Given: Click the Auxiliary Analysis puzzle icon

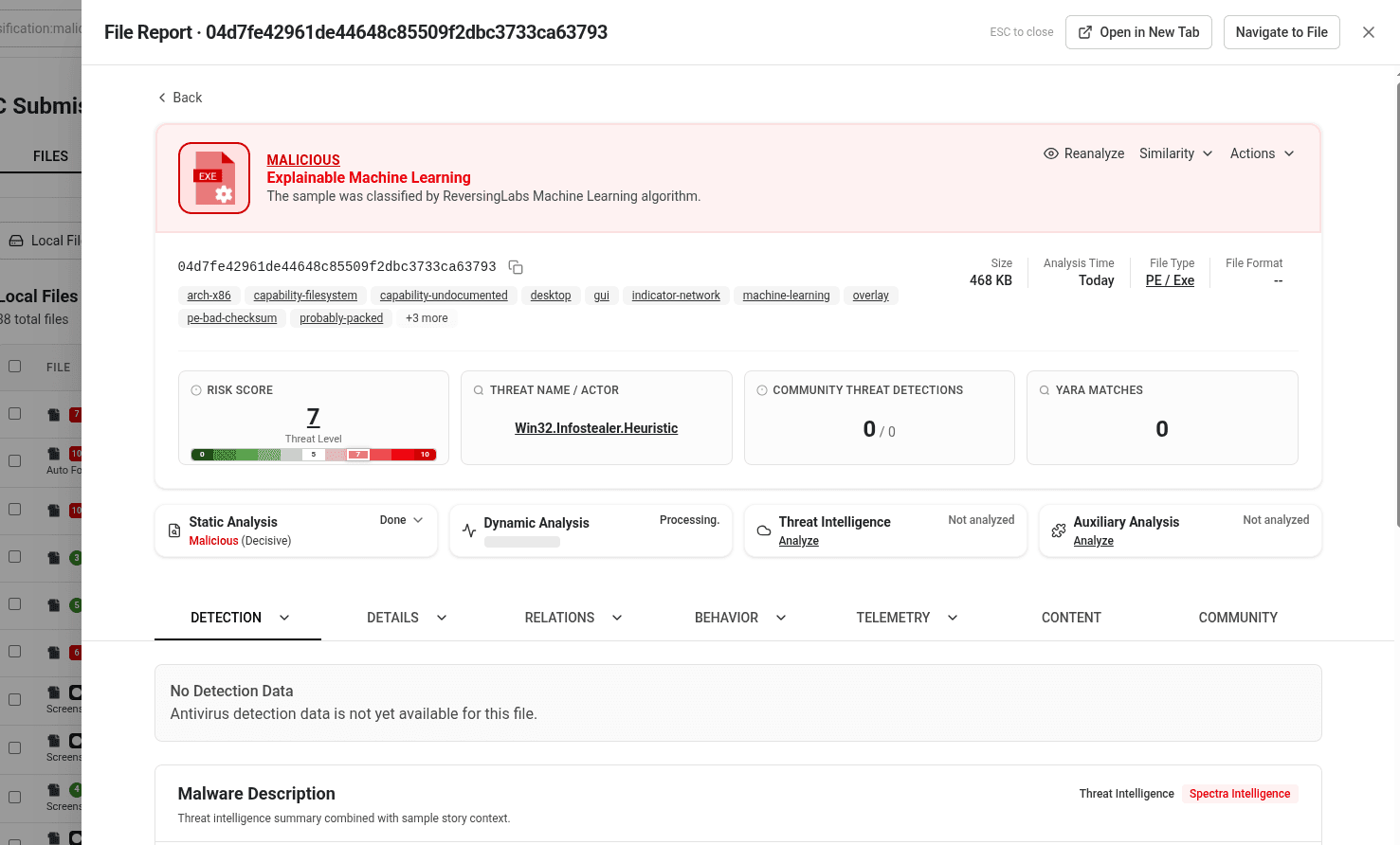Looking at the screenshot, I should pos(1059,530).
